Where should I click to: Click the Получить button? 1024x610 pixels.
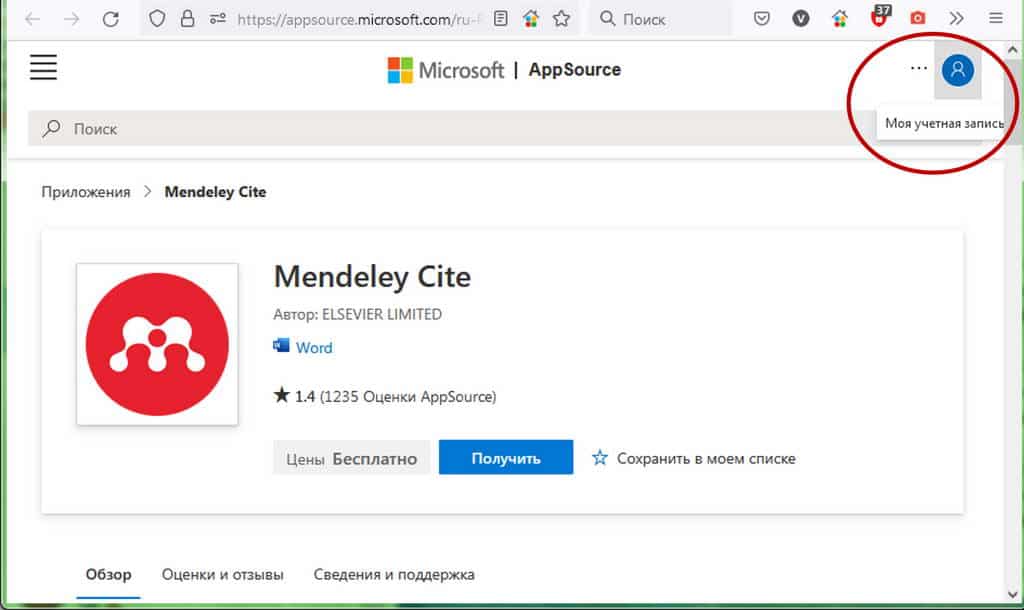(x=506, y=457)
